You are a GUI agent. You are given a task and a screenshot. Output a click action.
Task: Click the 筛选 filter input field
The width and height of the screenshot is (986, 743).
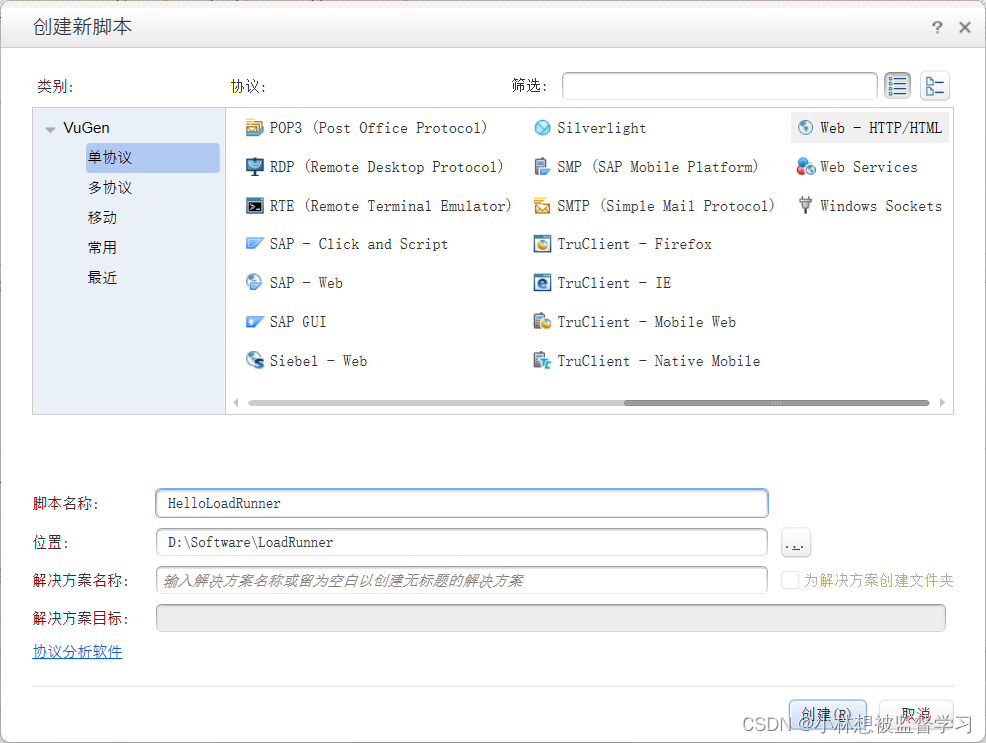(x=719, y=86)
